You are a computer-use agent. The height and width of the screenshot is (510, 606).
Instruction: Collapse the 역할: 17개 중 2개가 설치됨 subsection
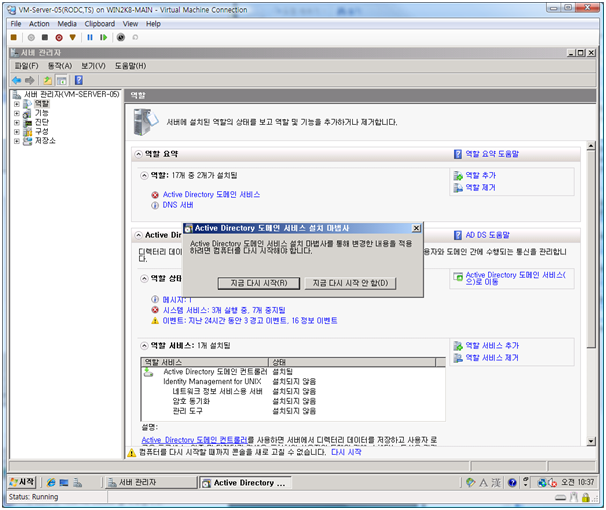pos(144,176)
